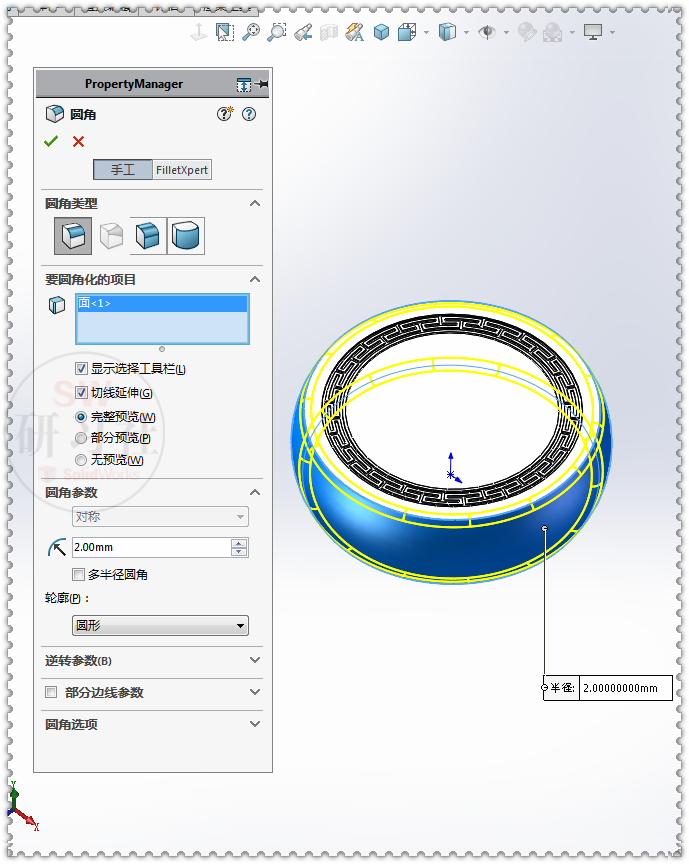This screenshot has height=864, width=689.
Task: Select constant size fillet type
Action: [73, 236]
